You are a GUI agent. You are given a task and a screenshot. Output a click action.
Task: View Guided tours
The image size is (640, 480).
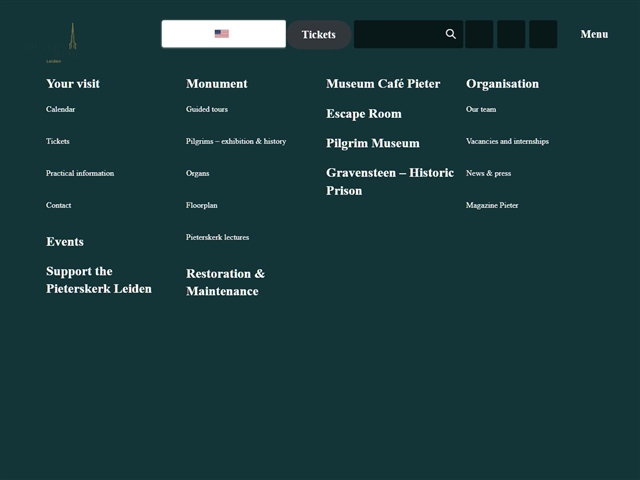[207, 109]
